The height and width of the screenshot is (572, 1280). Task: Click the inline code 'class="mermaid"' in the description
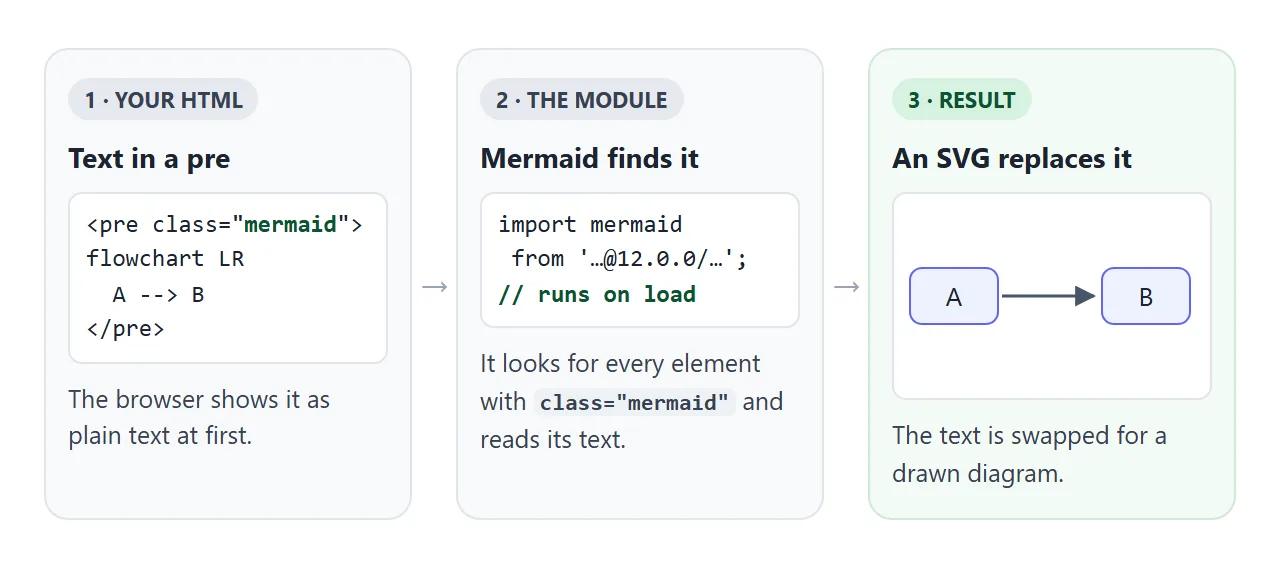635,403
